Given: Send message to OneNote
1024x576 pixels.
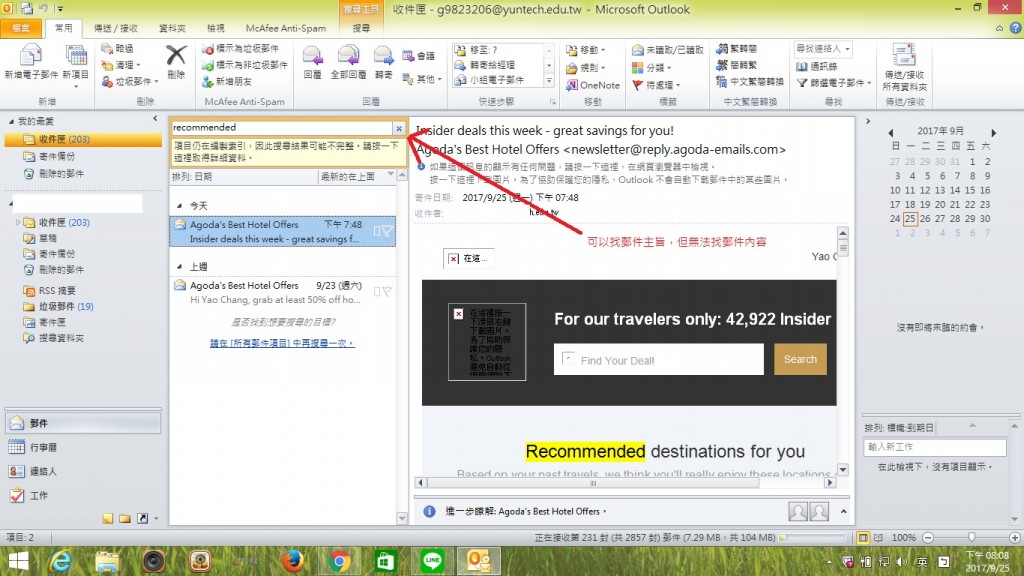Looking at the screenshot, I should [x=592, y=85].
